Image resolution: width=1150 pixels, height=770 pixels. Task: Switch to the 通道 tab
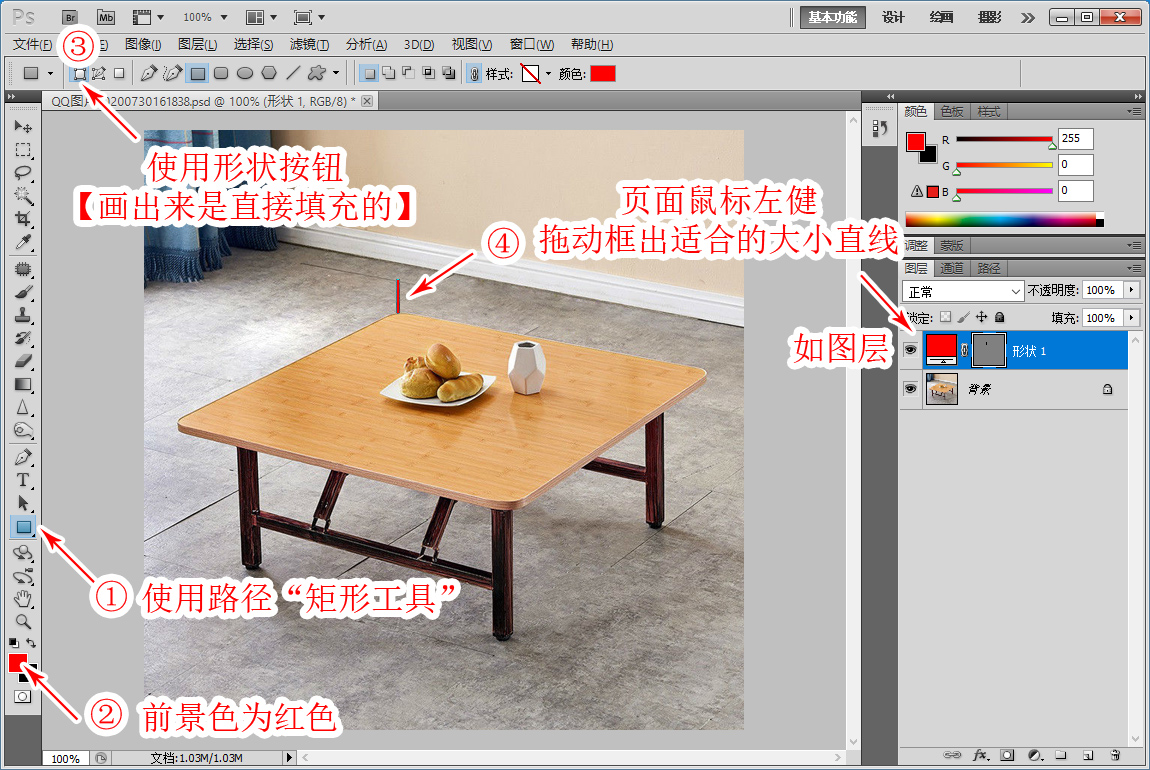[951, 268]
